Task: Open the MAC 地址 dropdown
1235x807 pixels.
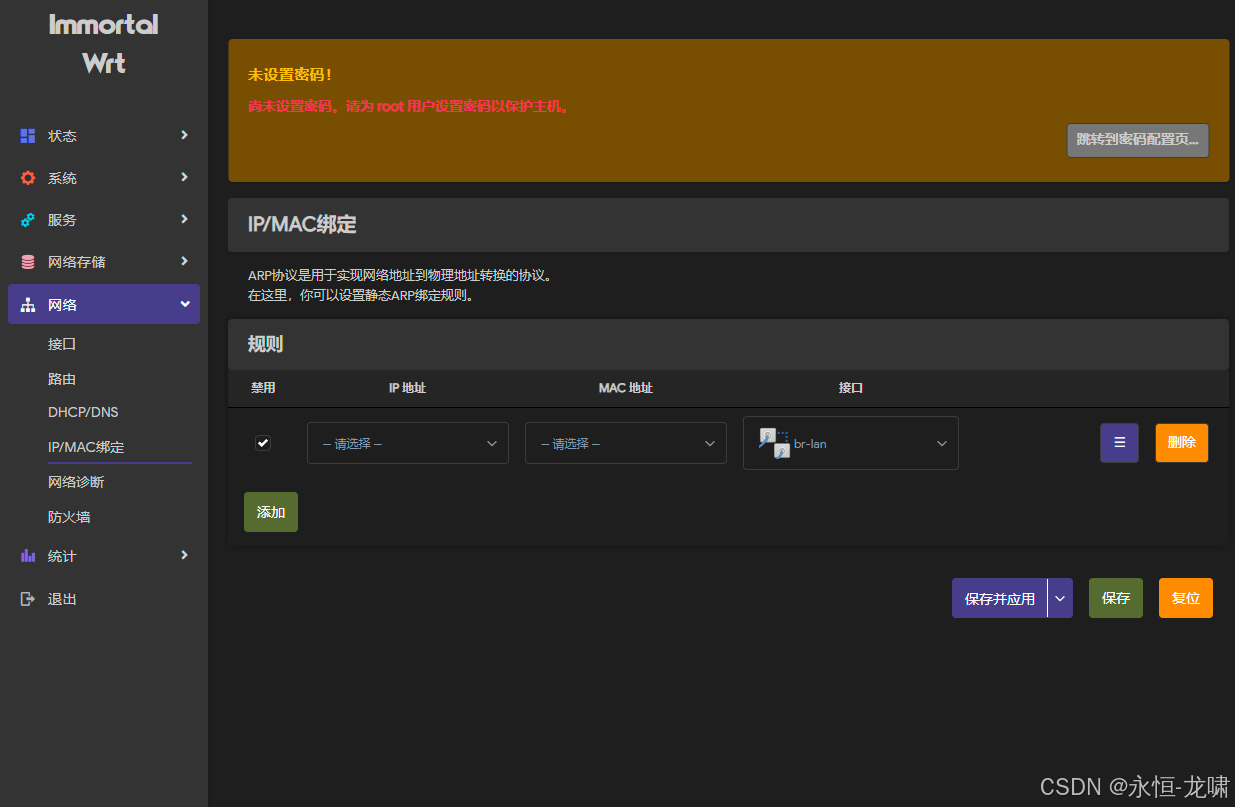Action: (x=626, y=443)
